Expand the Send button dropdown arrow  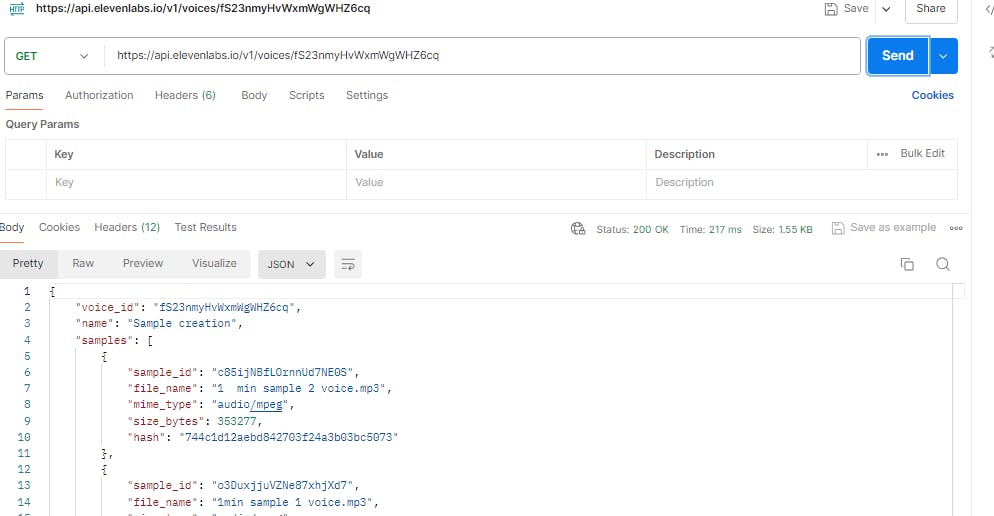coord(944,56)
